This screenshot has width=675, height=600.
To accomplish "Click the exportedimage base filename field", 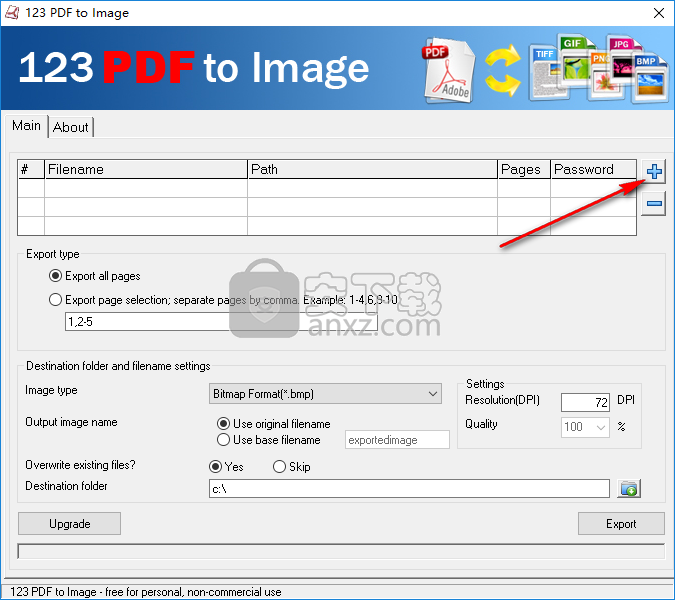I will point(397,440).
